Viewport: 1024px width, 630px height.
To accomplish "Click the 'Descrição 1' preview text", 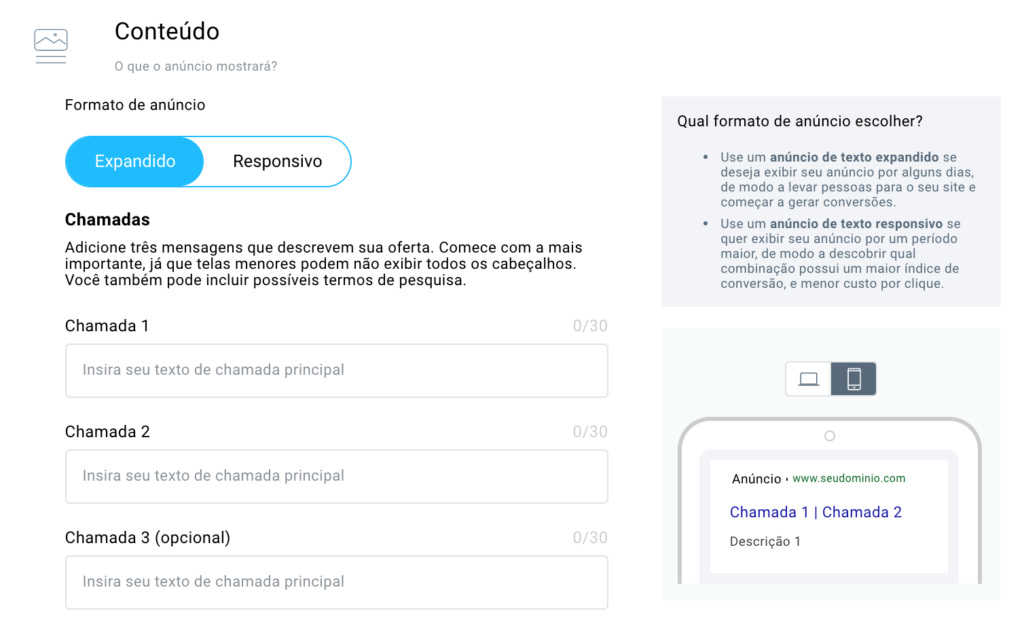I will coord(765,541).
